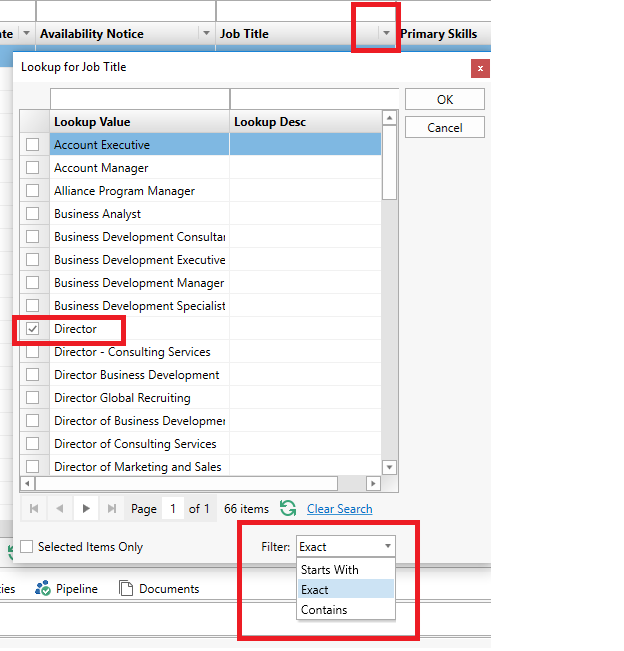Check the Director - Consulting Services checkbox

pos(32,352)
